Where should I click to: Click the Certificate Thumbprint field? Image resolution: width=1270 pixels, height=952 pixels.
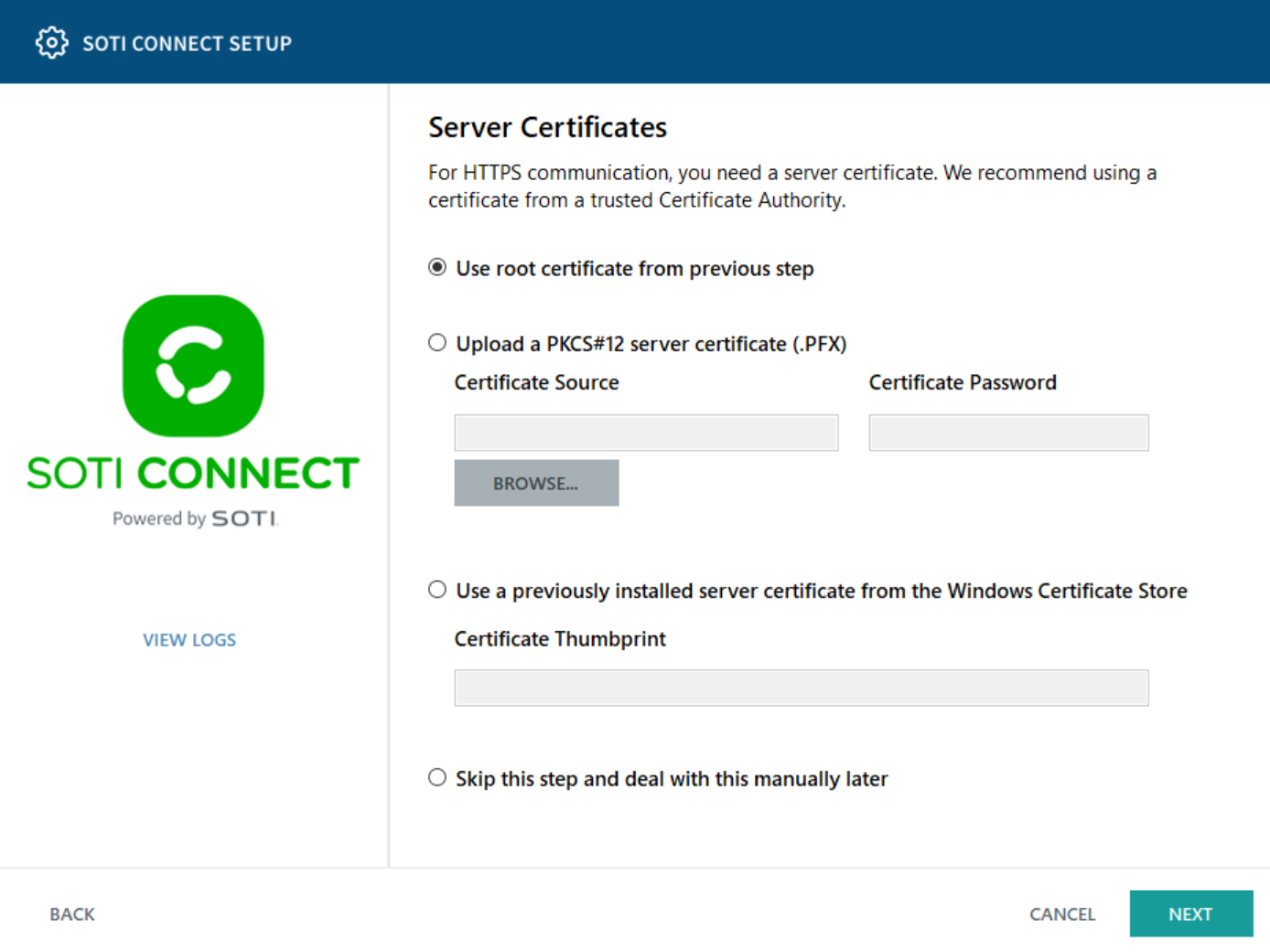tap(802, 688)
